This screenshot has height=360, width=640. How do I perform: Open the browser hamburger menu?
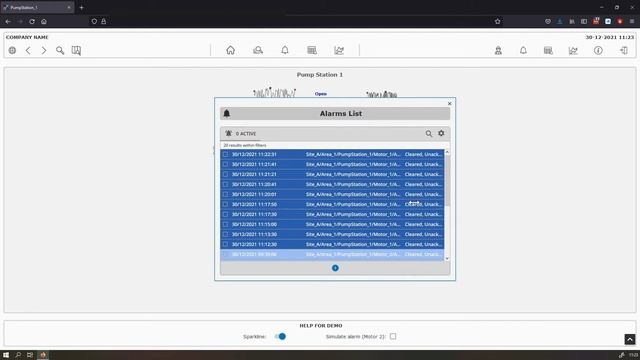pos(632,21)
